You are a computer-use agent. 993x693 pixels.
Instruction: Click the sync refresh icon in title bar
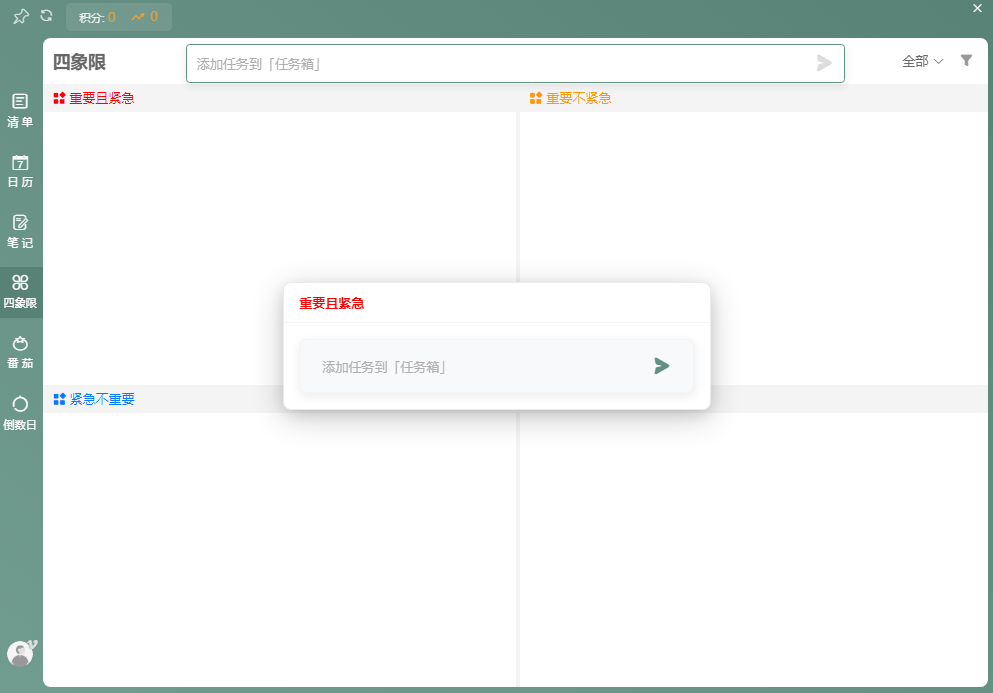click(x=46, y=16)
